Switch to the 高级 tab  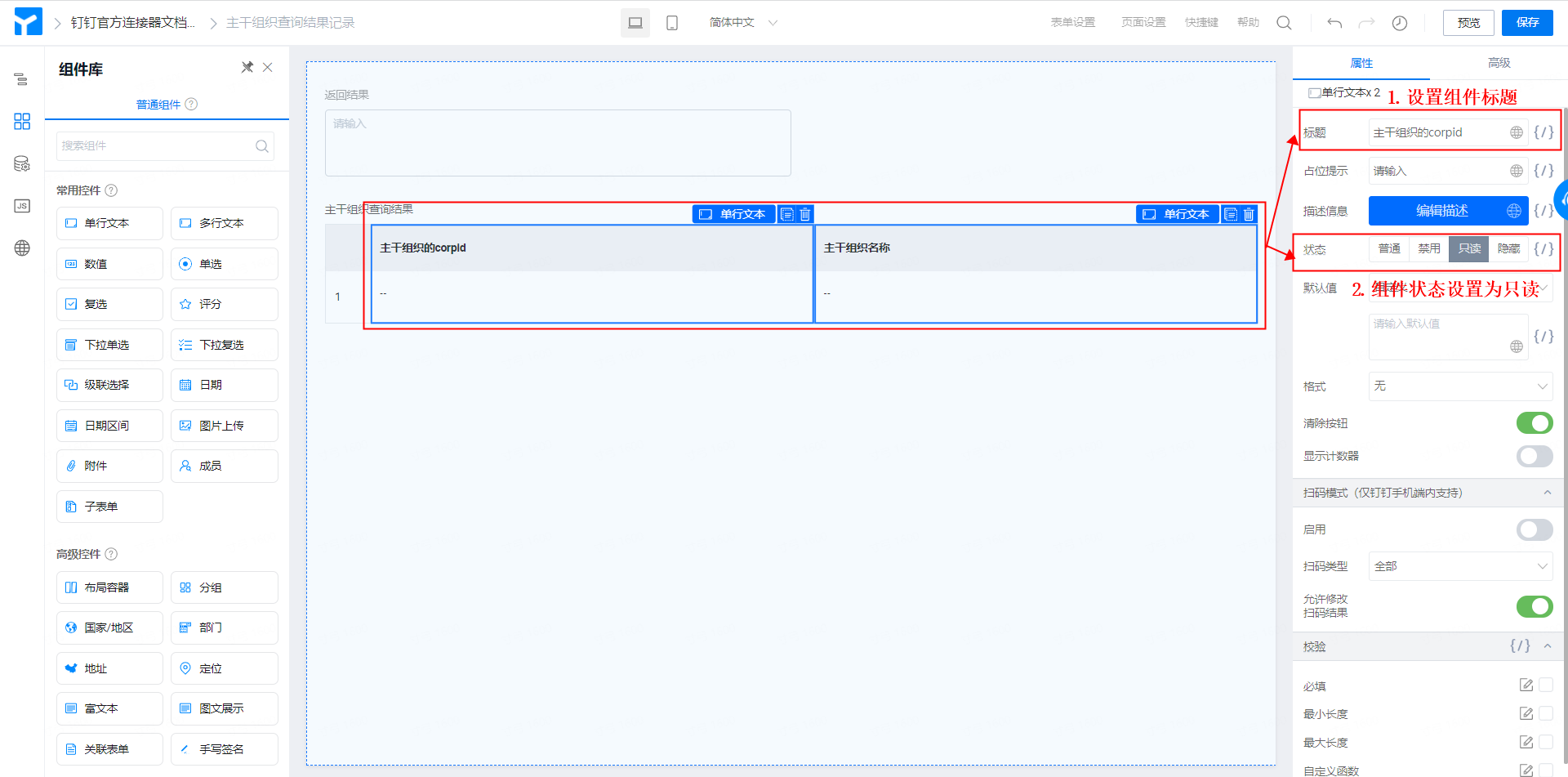[x=1499, y=63]
